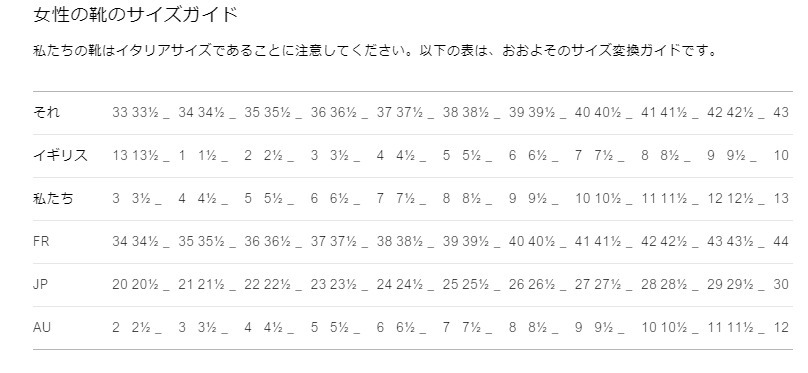Click size 33 in the それ row

tap(120, 112)
